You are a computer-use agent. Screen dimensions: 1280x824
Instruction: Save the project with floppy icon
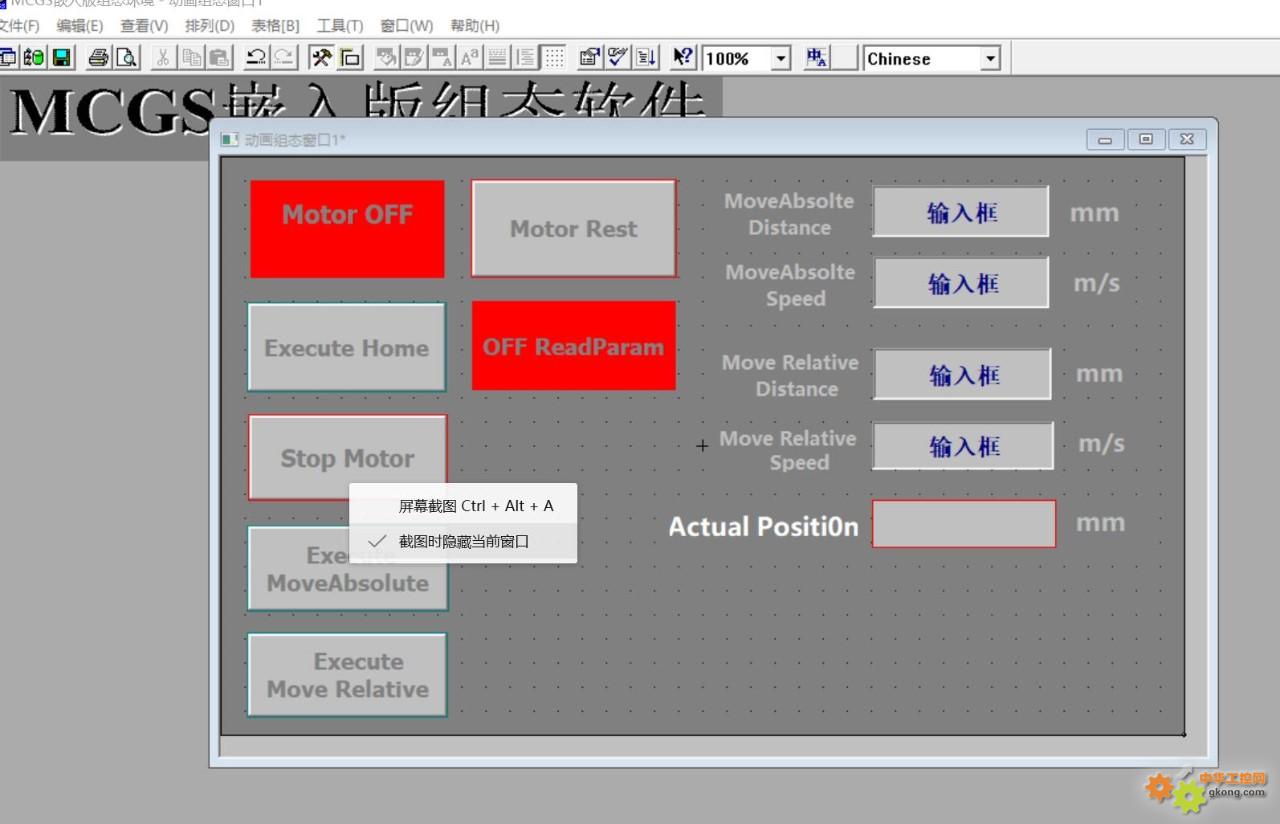pyautogui.click(x=62, y=58)
